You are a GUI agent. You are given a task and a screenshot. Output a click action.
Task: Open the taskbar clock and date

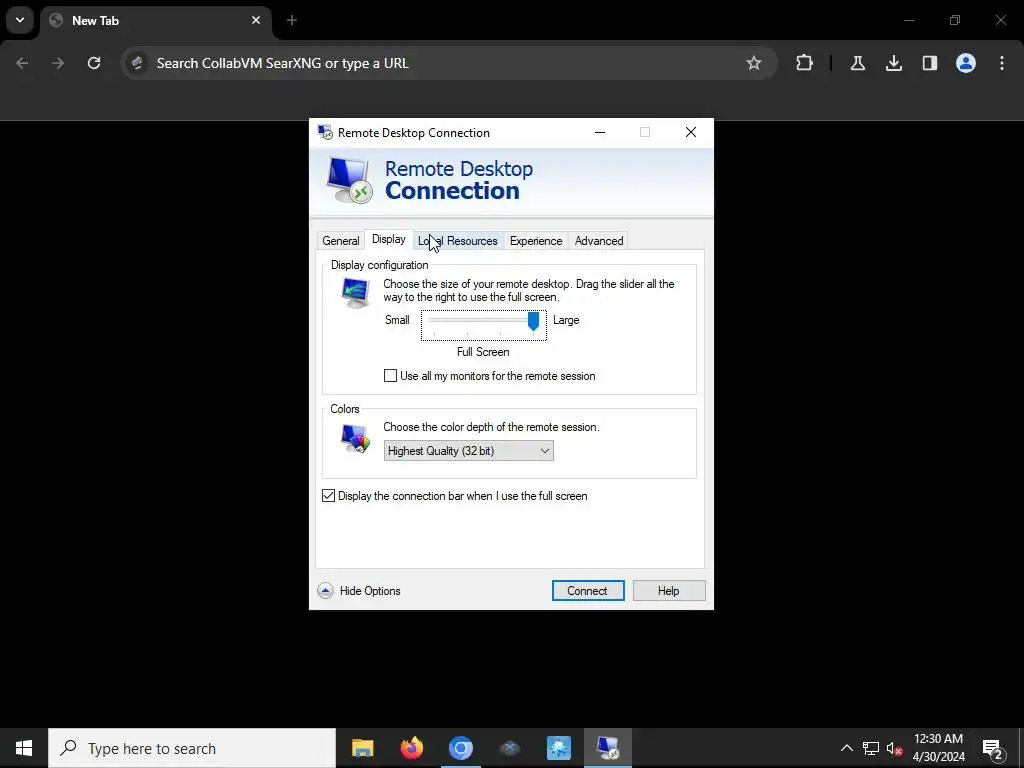tap(938, 748)
